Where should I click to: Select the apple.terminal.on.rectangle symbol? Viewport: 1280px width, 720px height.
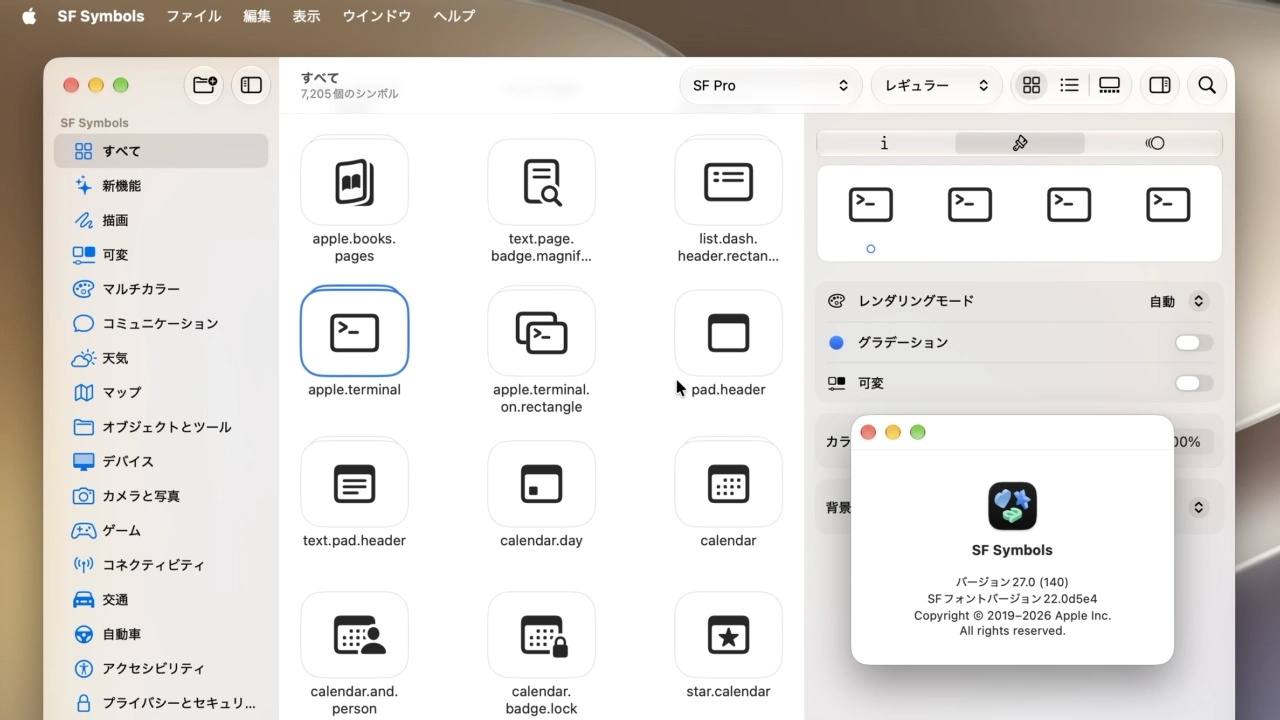(x=541, y=332)
